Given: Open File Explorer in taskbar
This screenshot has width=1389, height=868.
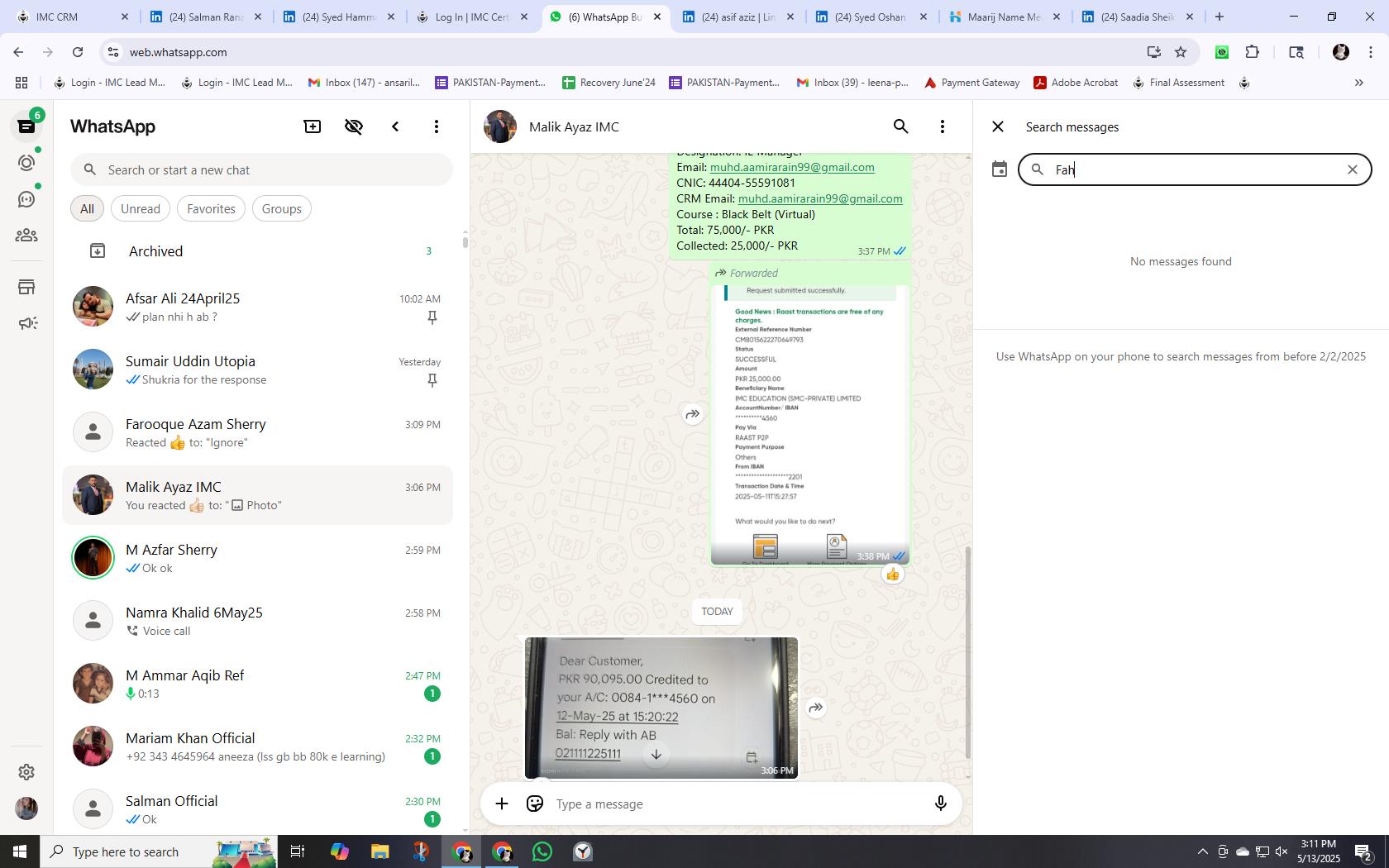Looking at the screenshot, I should coord(379,851).
